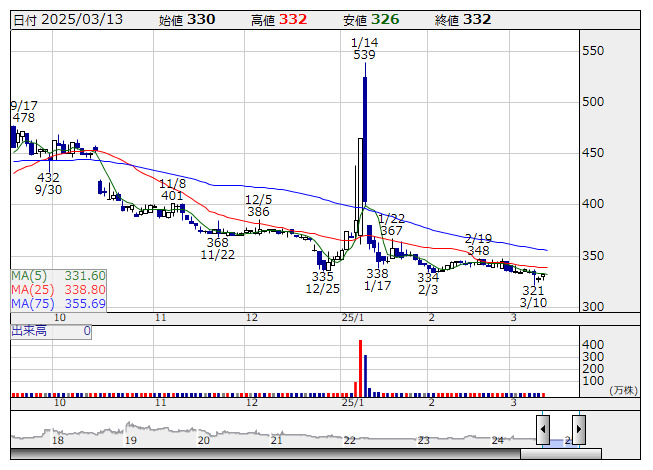Click the 550 price axis label

coord(593,51)
